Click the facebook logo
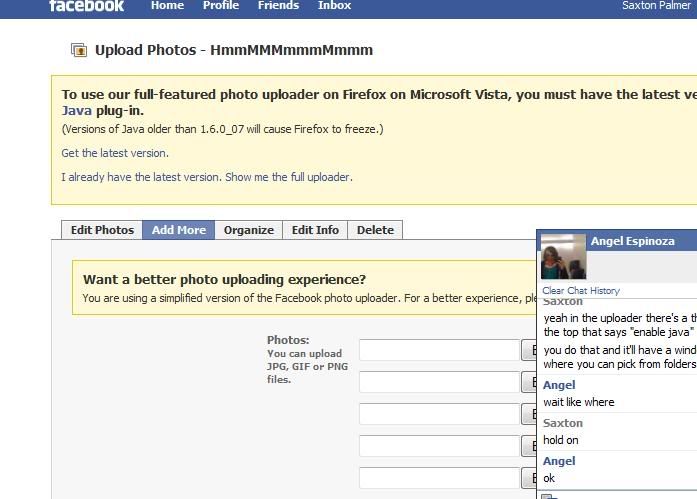Image resolution: width=697 pixels, height=499 pixels. click(86, 6)
